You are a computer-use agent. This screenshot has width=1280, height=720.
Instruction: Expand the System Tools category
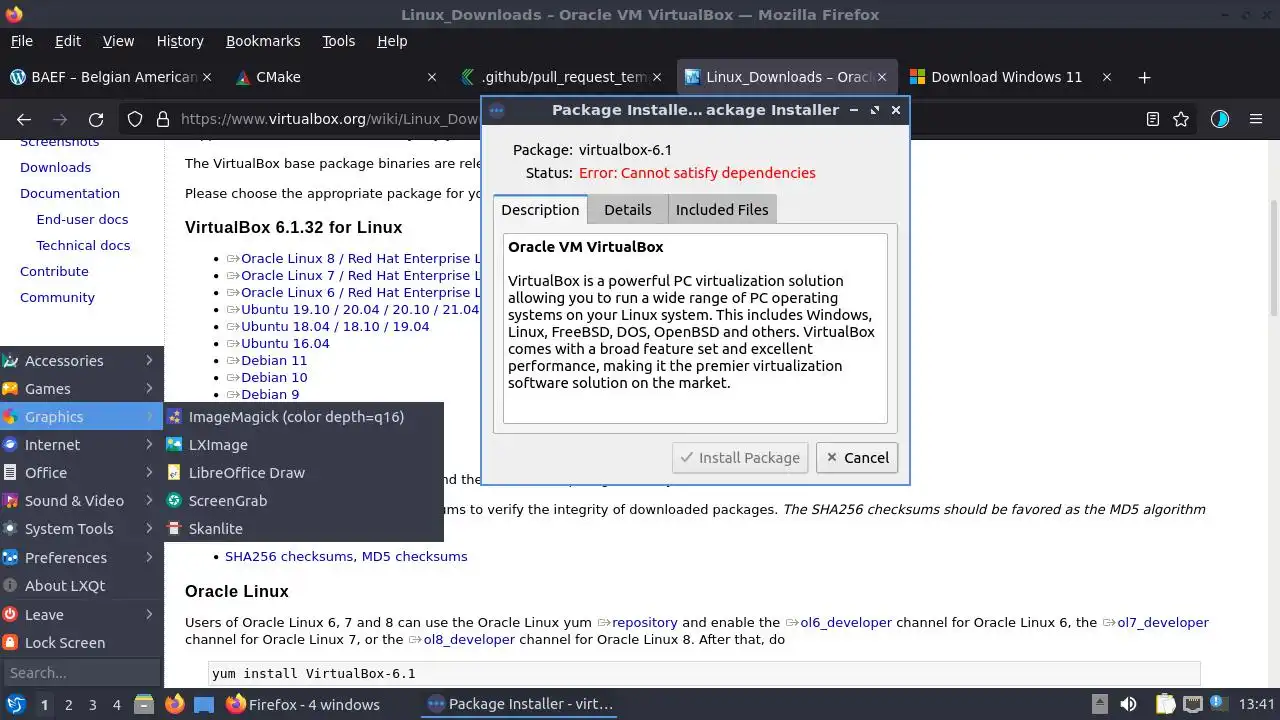82,529
